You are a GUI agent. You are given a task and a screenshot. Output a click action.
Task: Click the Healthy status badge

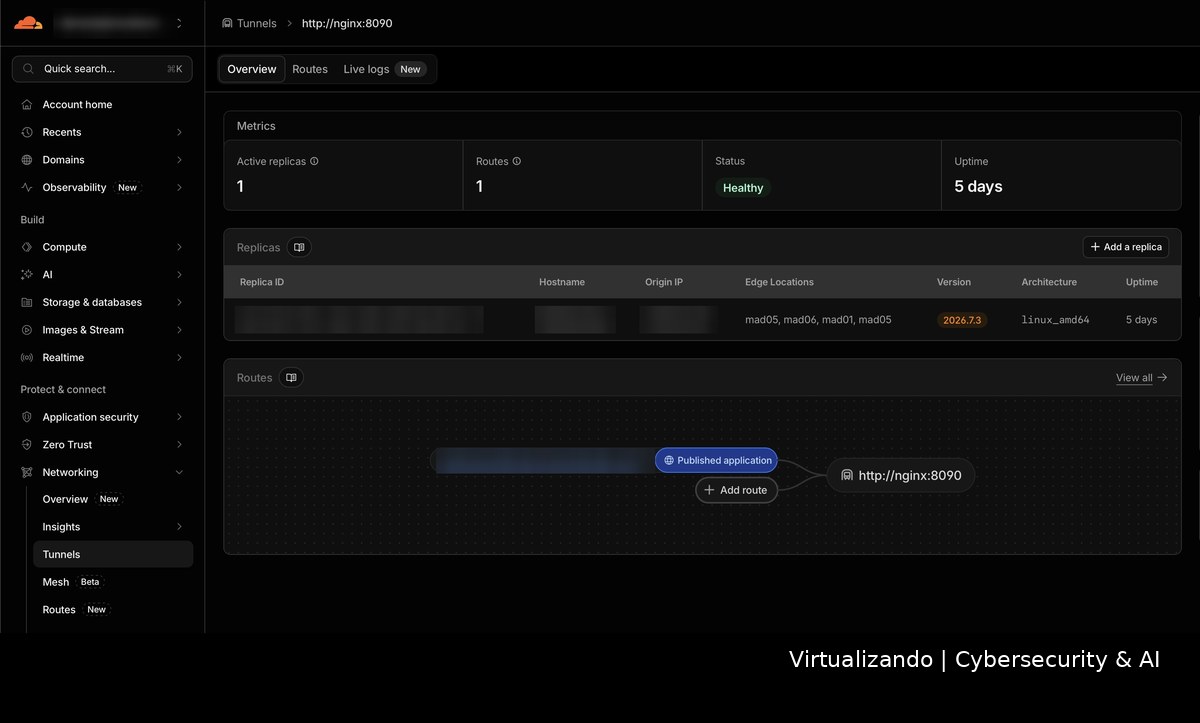coord(743,188)
